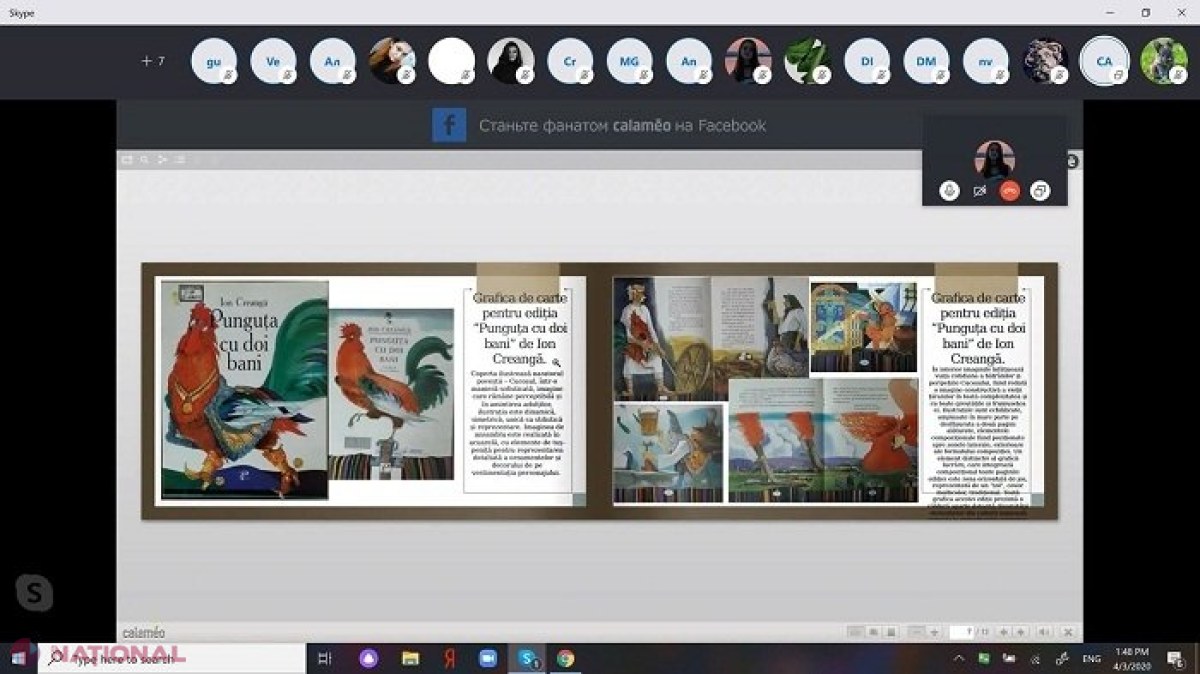Viewport: 1200px width, 674px height.
Task: Select participant avatar labeled nv
Action: click(986, 61)
